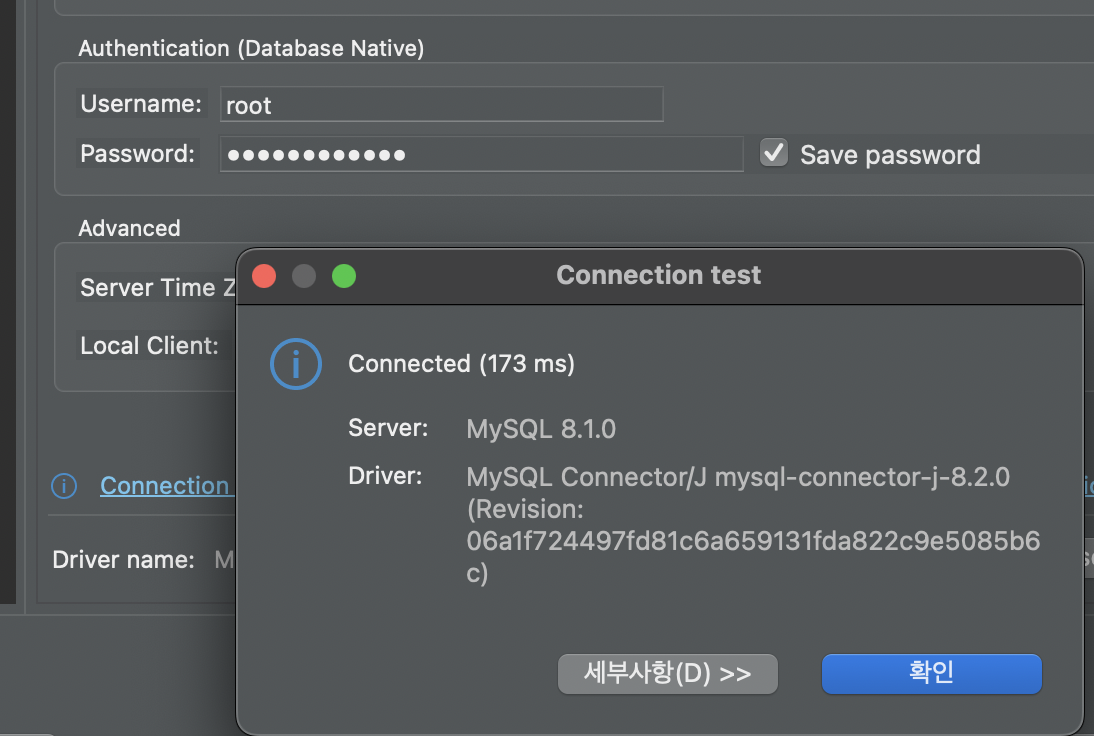Select the MySQL 8.1.0 server version text

pyautogui.click(x=541, y=429)
